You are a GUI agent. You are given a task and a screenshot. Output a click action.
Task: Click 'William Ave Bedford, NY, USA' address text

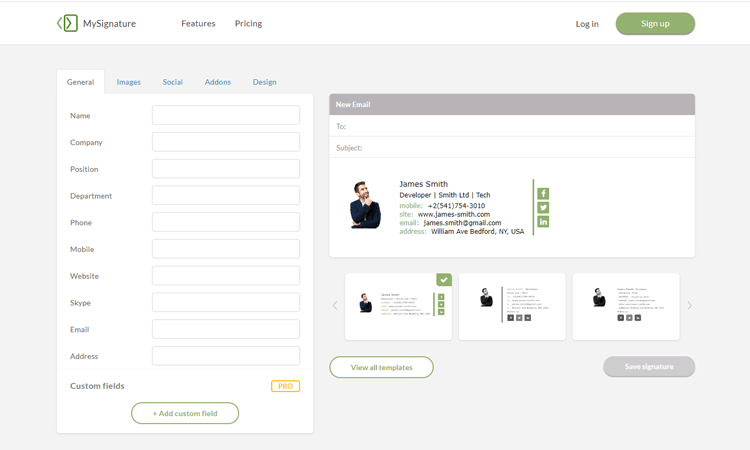(x=477, y=231)
